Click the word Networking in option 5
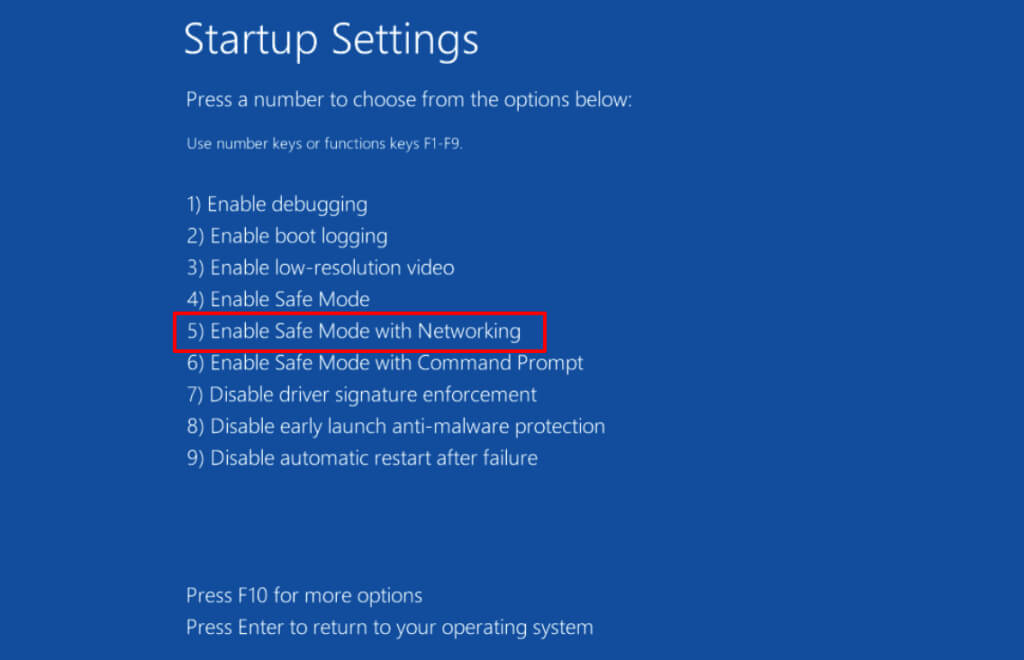This screenshot has width=1024, height=660. coord(469,331)
